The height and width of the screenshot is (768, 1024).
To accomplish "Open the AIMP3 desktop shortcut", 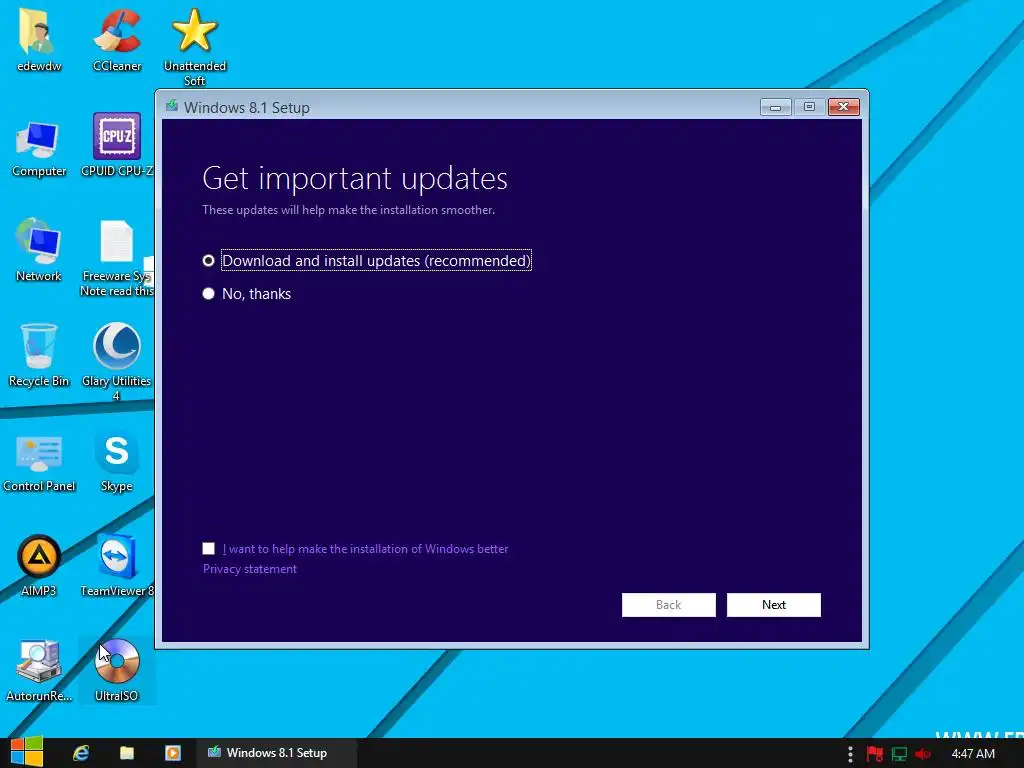I will (39, 566).
